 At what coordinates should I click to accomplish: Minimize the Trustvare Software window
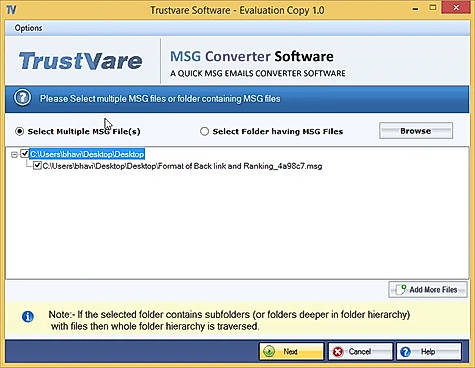coord(415,9)
